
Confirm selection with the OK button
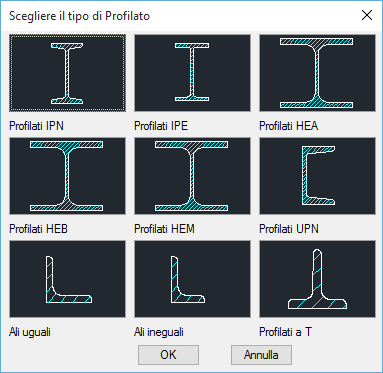tap(168, 355)
